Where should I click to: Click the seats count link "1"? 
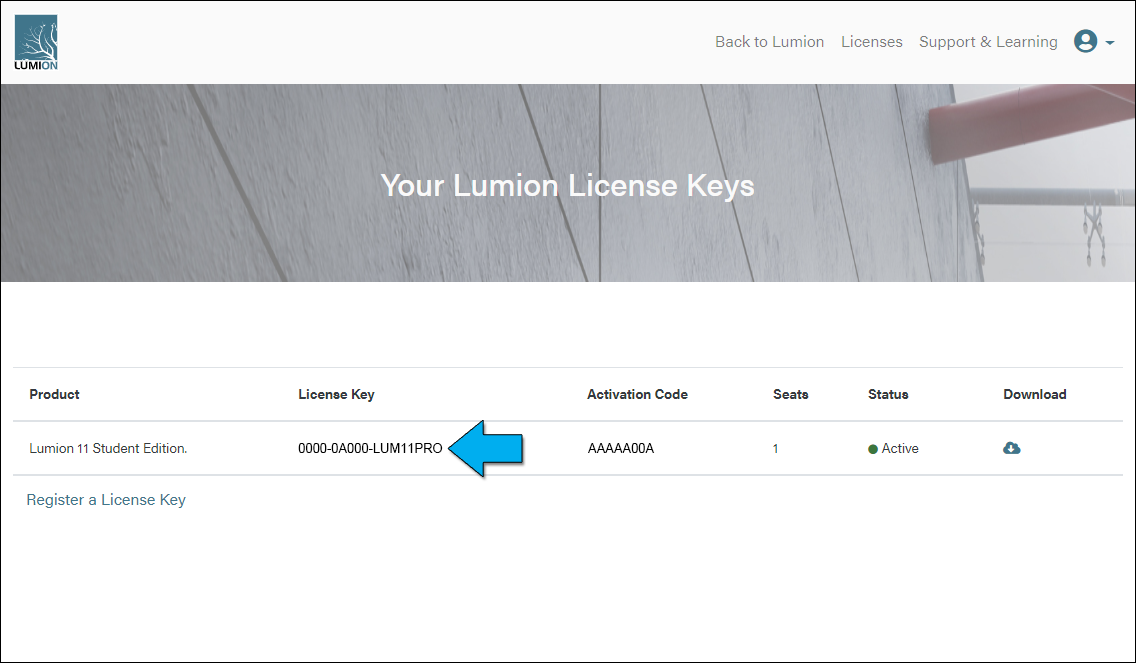tap(775, 449)
